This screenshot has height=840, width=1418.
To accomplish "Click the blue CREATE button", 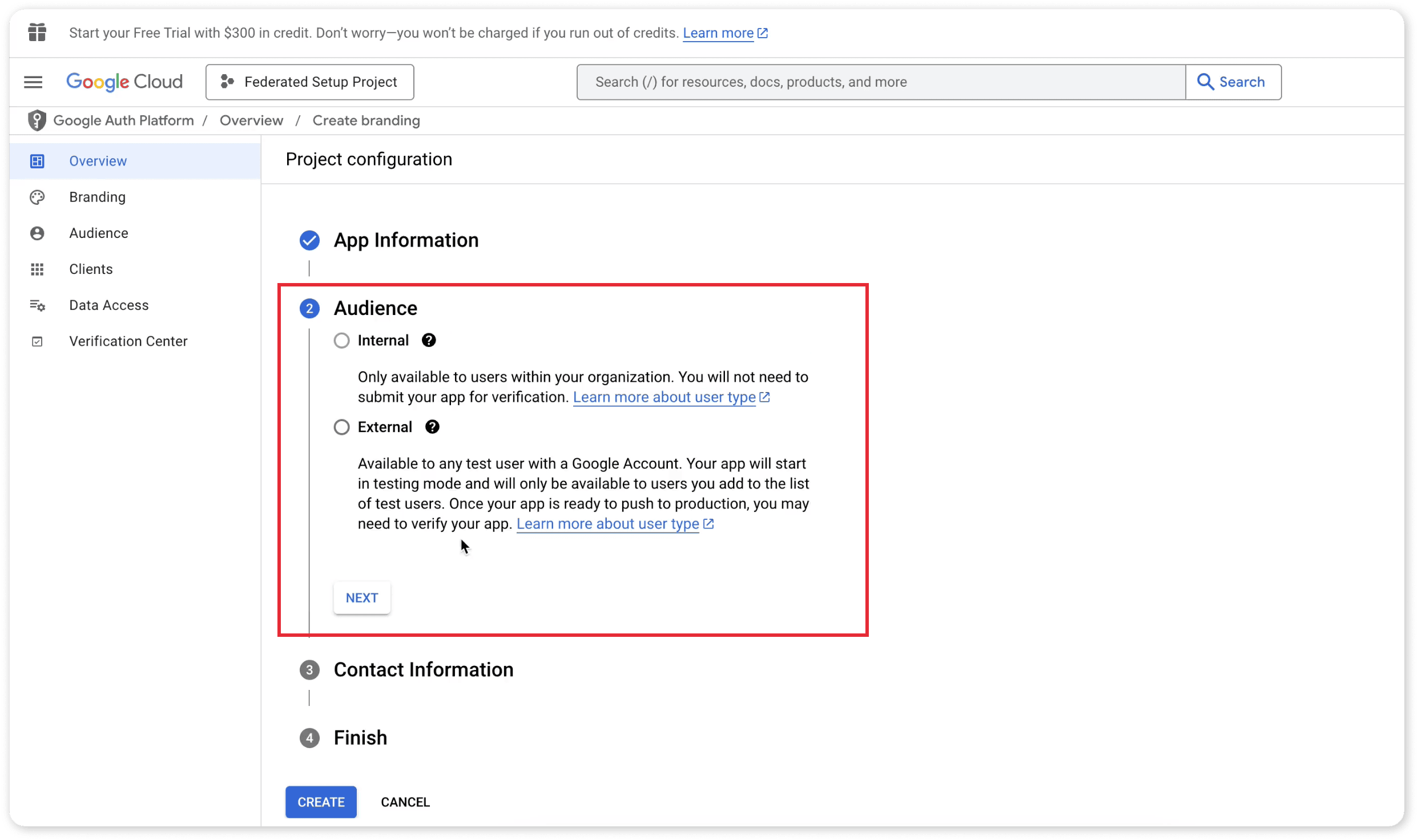I will 321,802.
